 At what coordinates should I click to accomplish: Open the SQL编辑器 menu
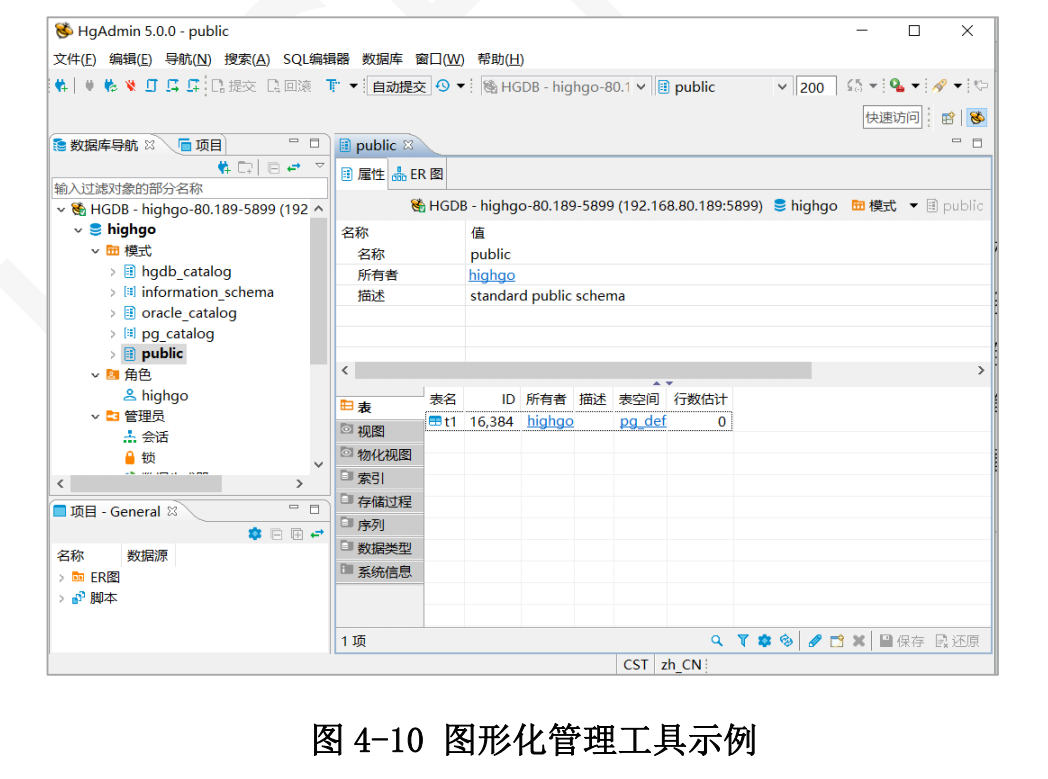click(316, 59)
